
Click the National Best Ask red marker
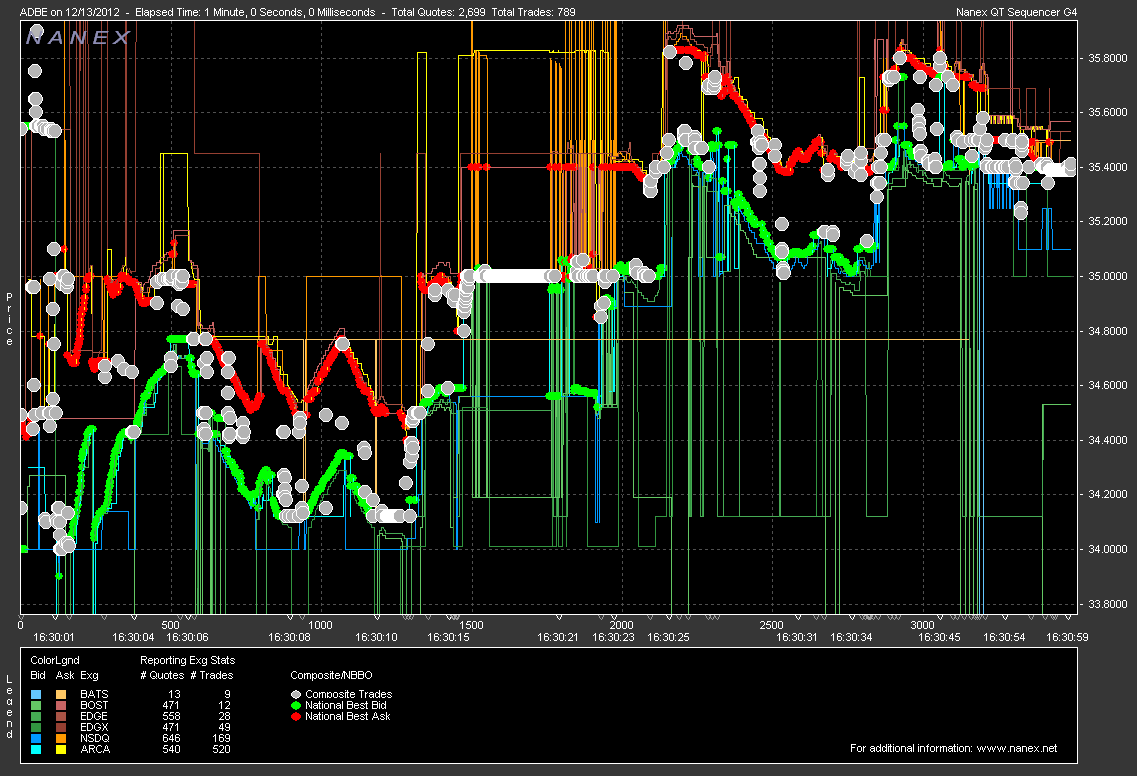click(296, 717)
